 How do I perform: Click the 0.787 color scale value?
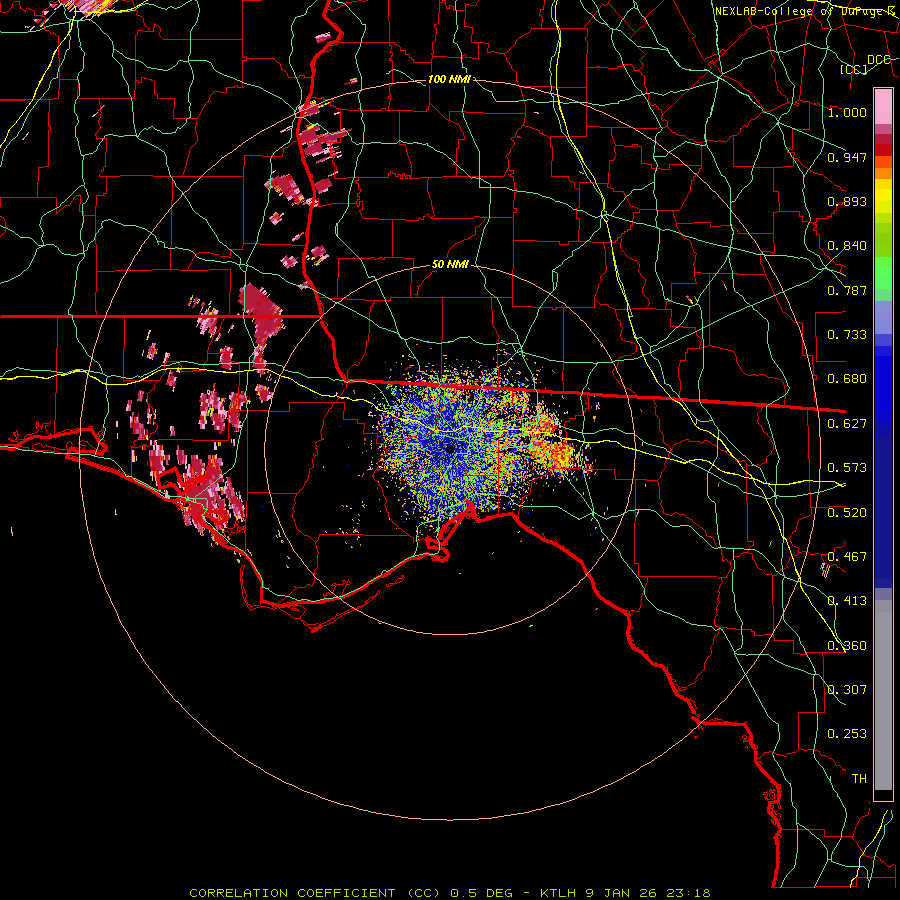pos(847,290)
